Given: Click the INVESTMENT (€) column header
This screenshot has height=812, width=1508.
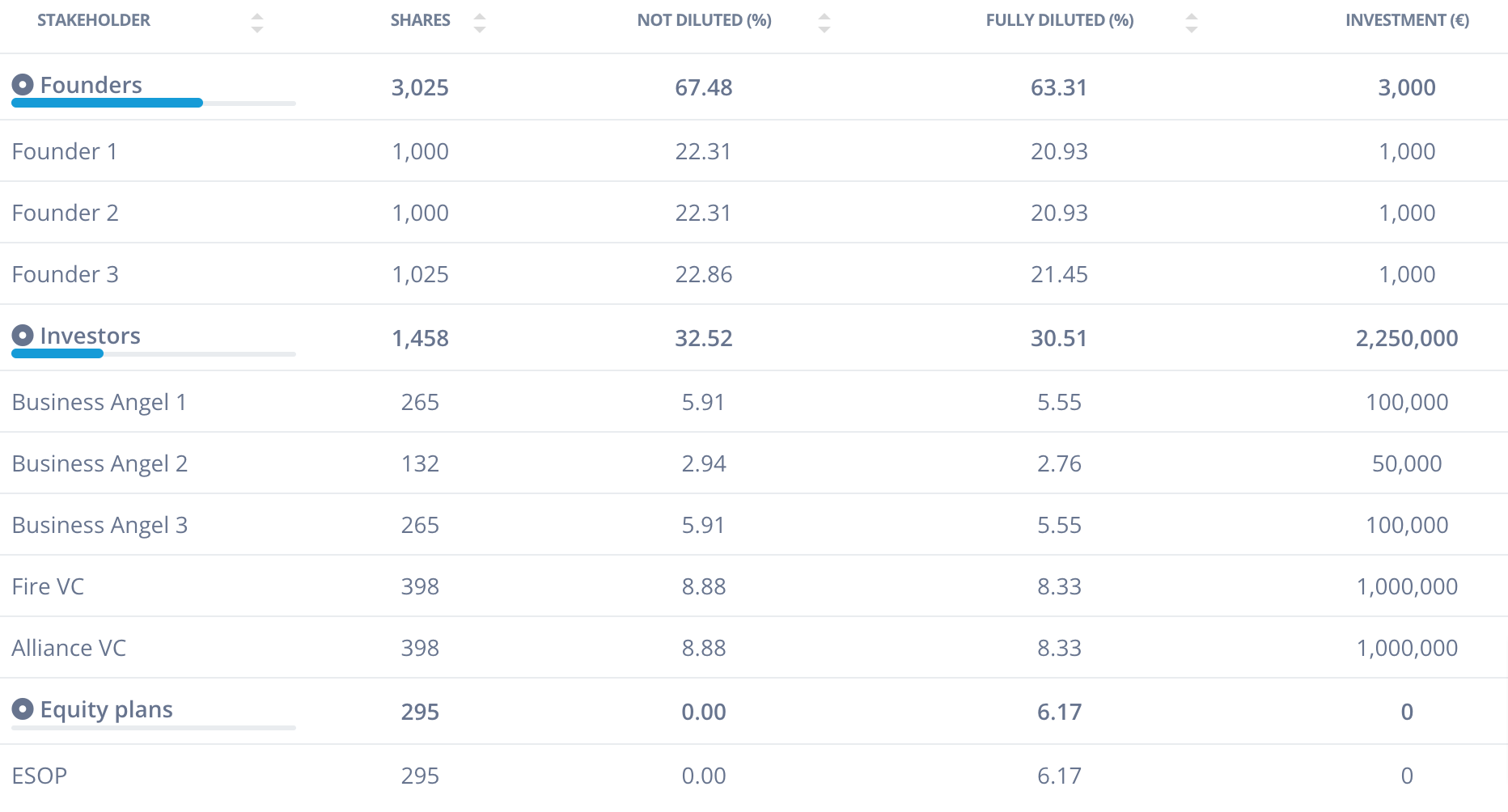Looking at the screenshot, I should coord(1408,20).
